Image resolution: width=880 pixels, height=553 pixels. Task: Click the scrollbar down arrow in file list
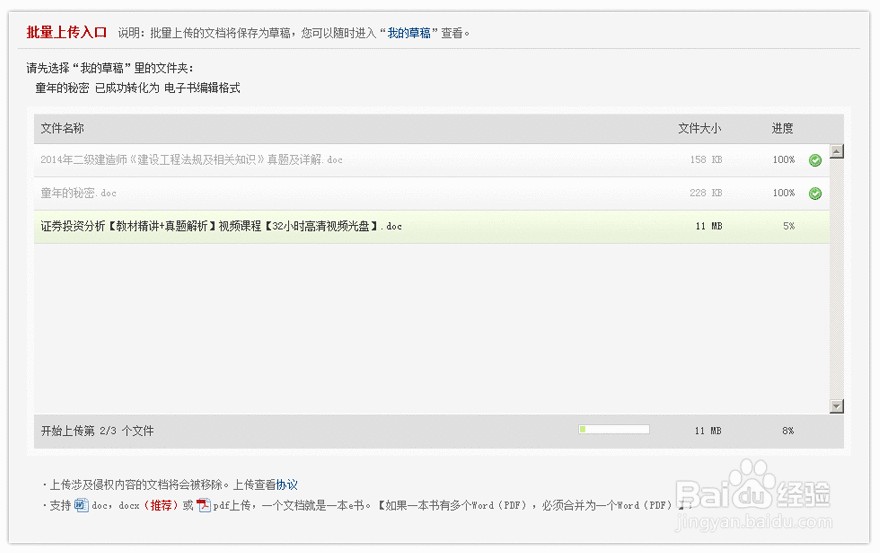tap(836, 406)
